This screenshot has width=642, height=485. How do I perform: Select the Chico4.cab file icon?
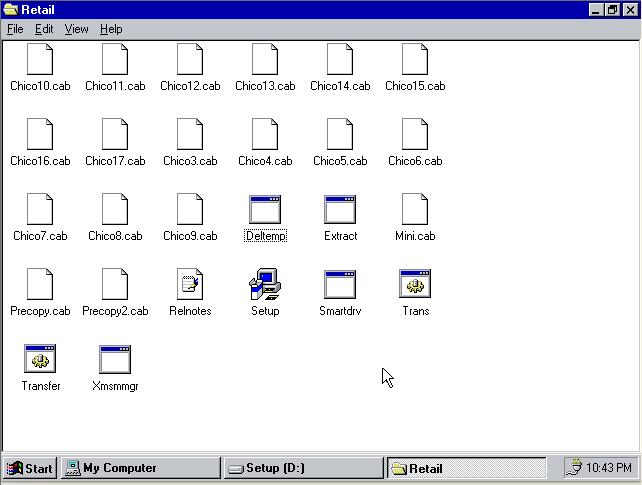(x=265, y=134)
